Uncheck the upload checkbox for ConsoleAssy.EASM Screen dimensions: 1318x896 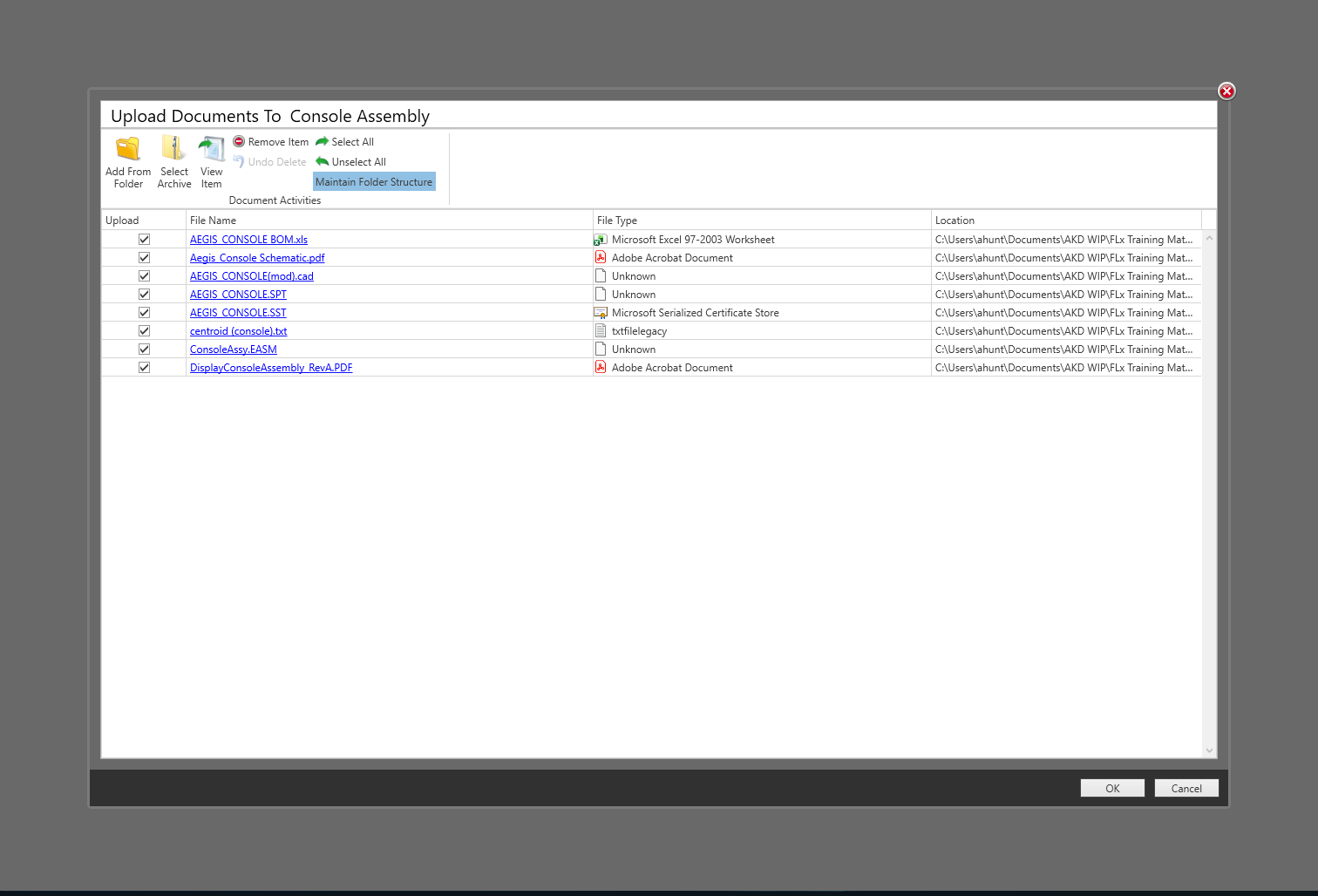144,348
